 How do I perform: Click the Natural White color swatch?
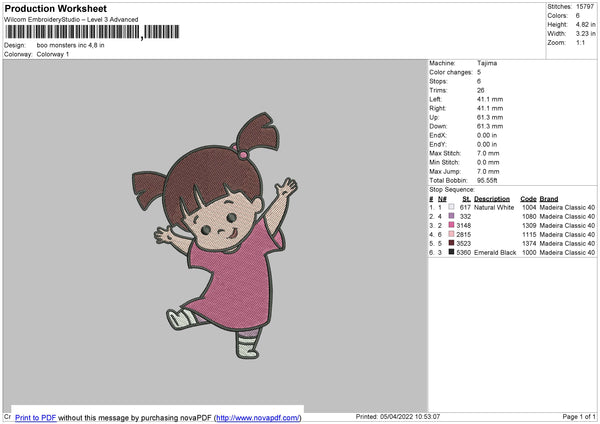pos(452,207)
